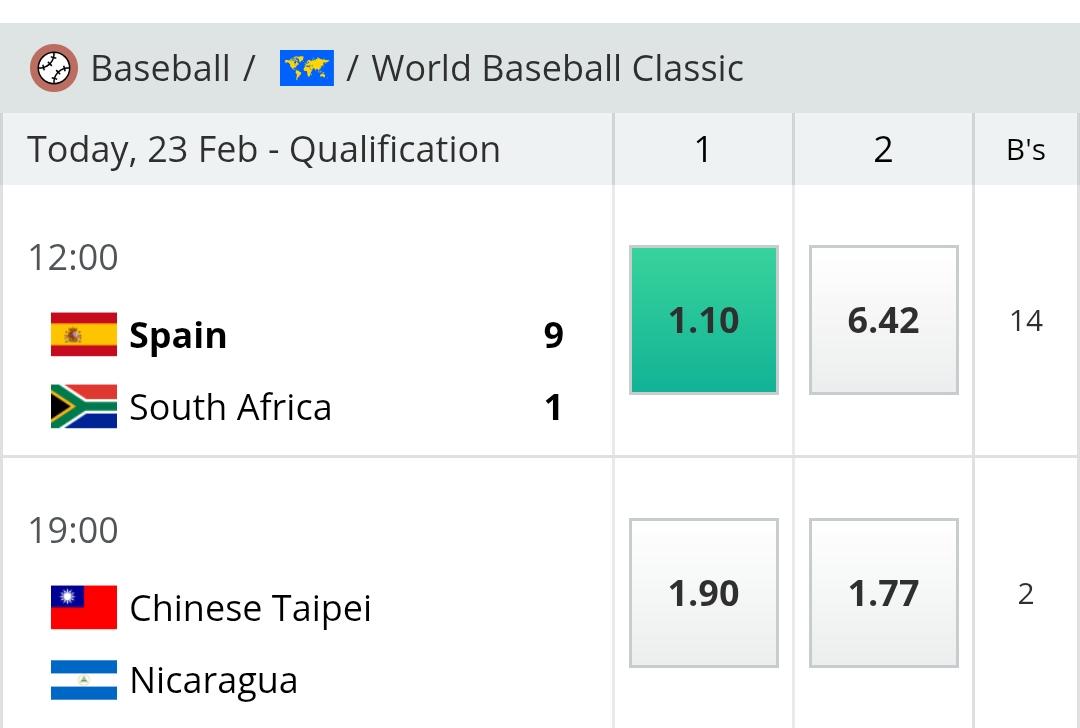Select 1.77 odds for Nicaragua
Viewport: 1080px width, 728px height.
tap(884, 593)
